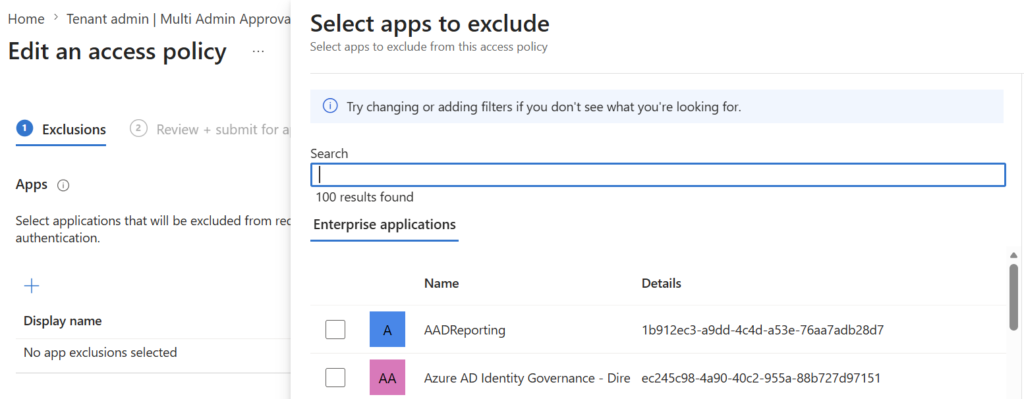Open the Home breadcrumb link
This screenshot has width=1024, height=399.
click(x=26, y=19)
